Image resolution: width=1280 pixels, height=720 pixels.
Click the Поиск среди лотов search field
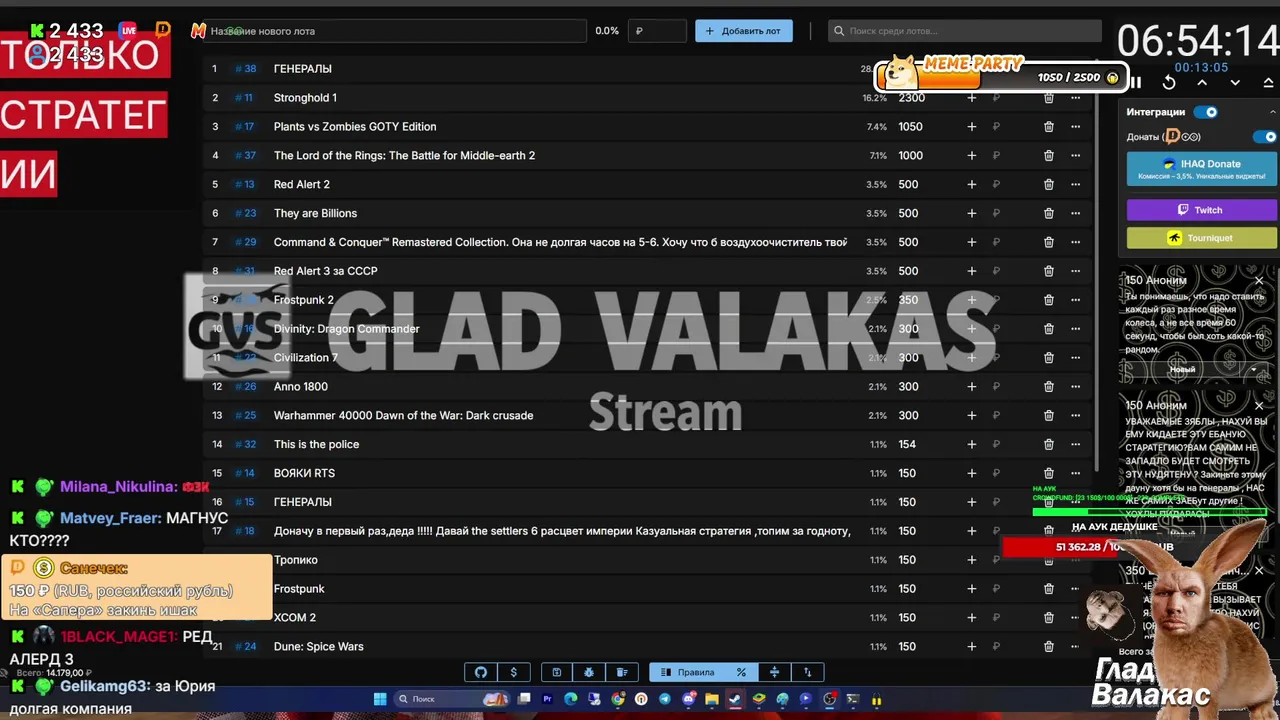pyautogui.click(x=965, y=31)
